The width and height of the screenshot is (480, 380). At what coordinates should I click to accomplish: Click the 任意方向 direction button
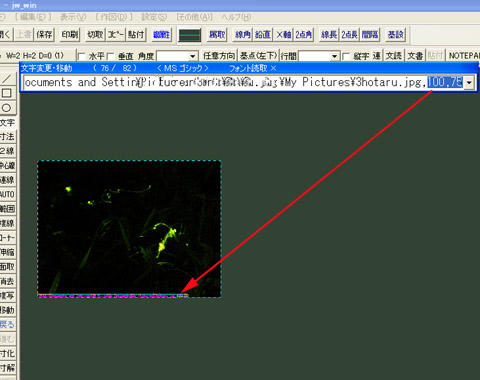click(219, 56)
